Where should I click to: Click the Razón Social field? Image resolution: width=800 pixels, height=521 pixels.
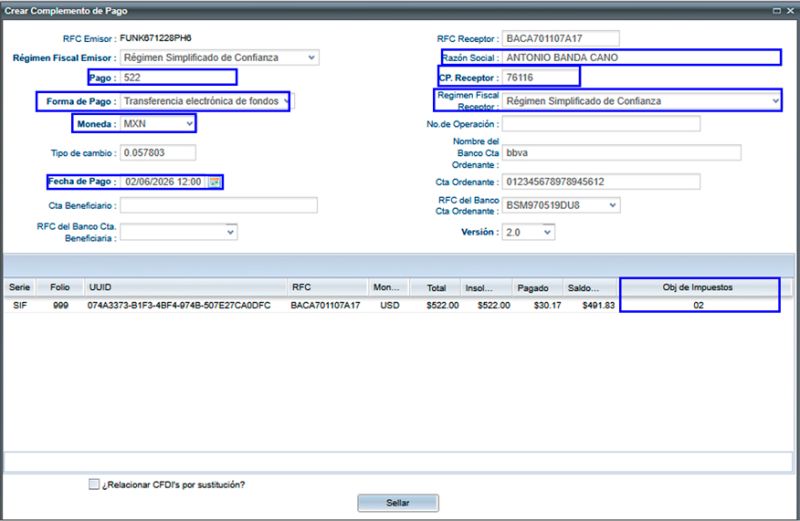641,58
